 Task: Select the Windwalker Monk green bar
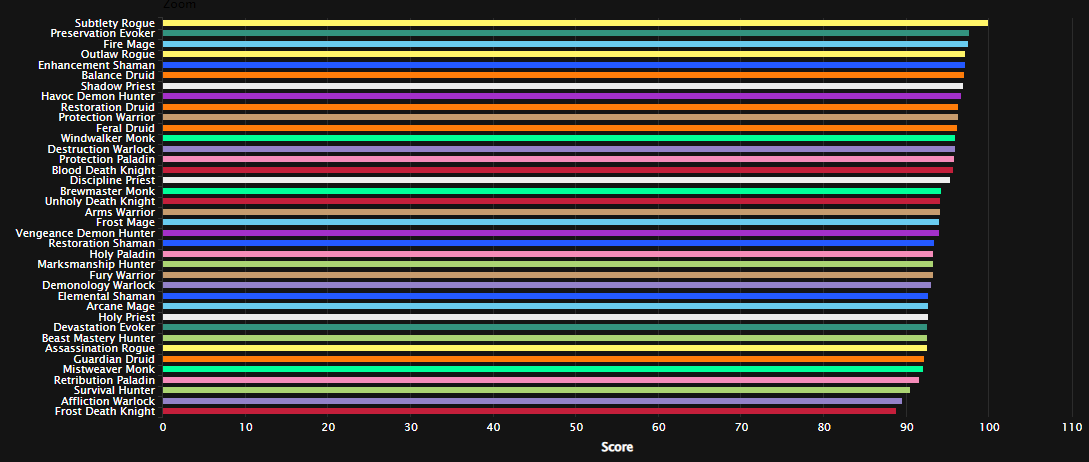tap(558, 138)
